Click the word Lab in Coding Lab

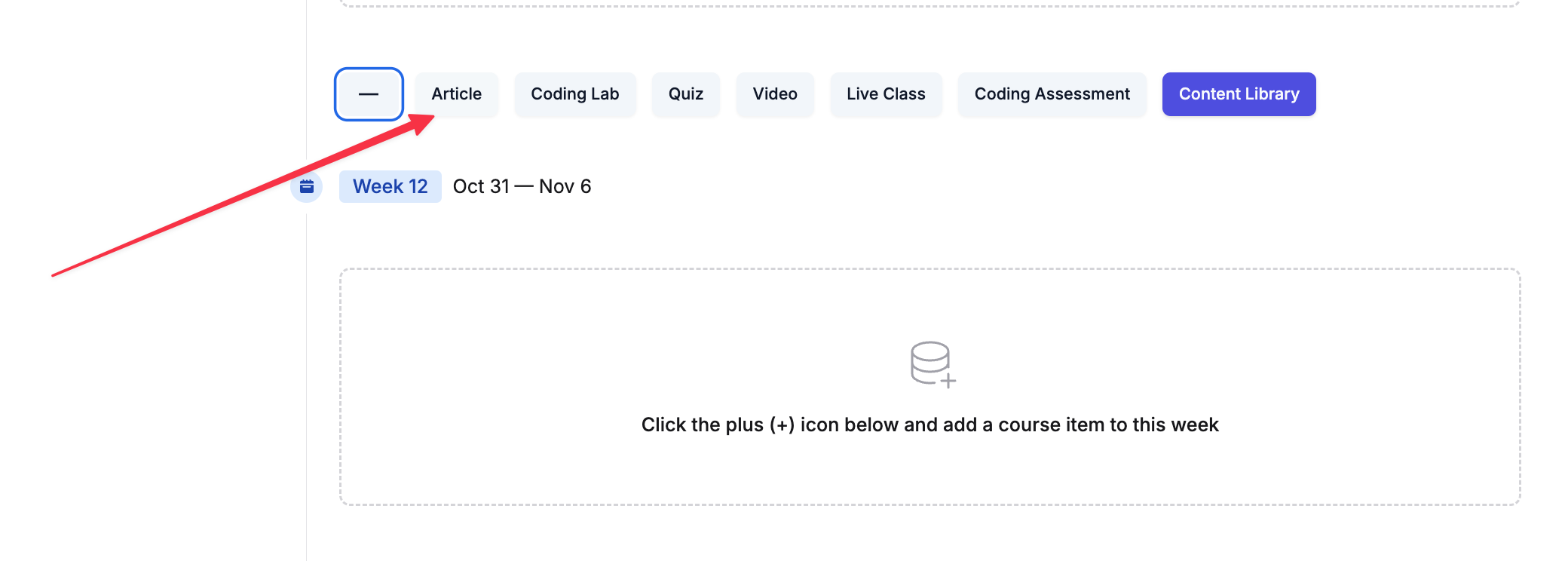pyautogui.click(x=605, y=94)
